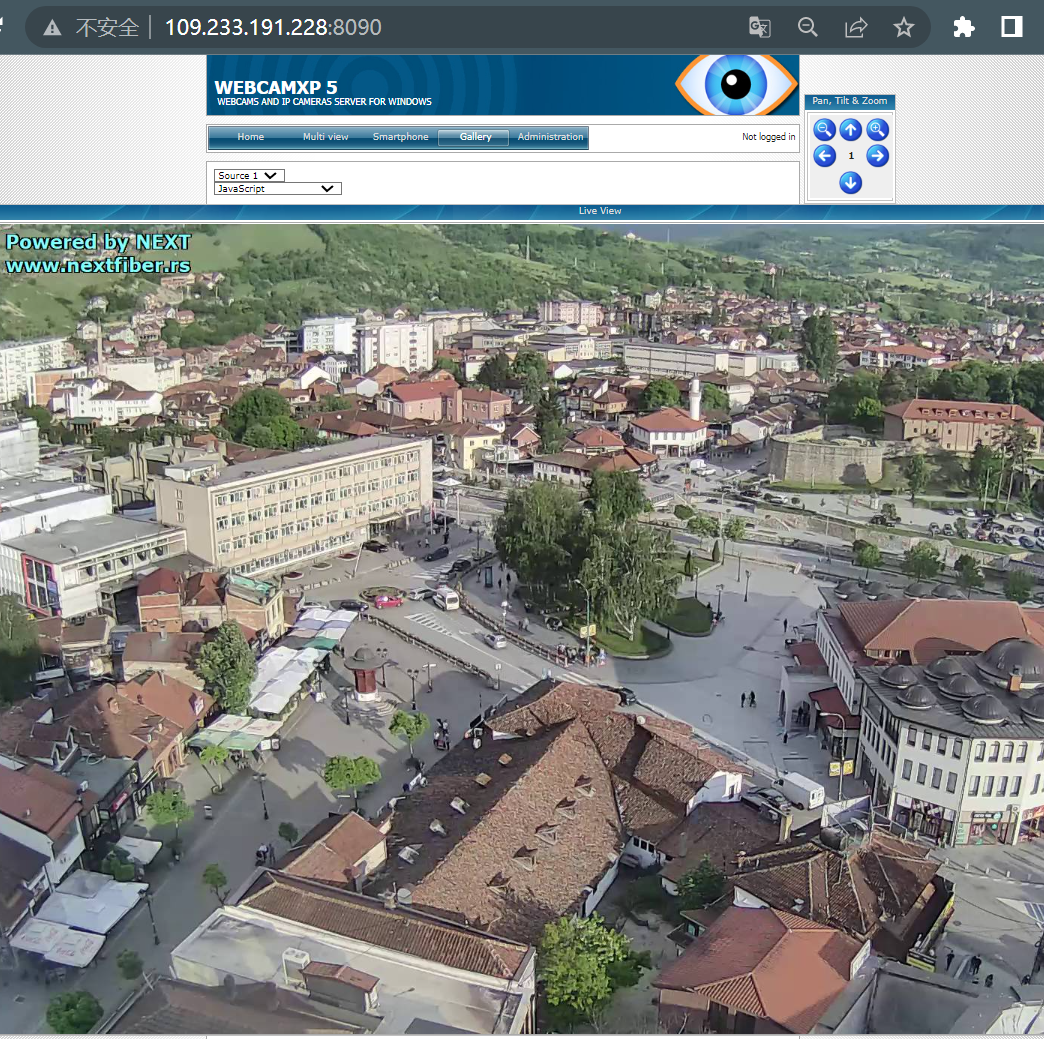Pan the camera left with left arrow
The height and width of the screenshot is (1039, 1044).
tap(824, 156)
